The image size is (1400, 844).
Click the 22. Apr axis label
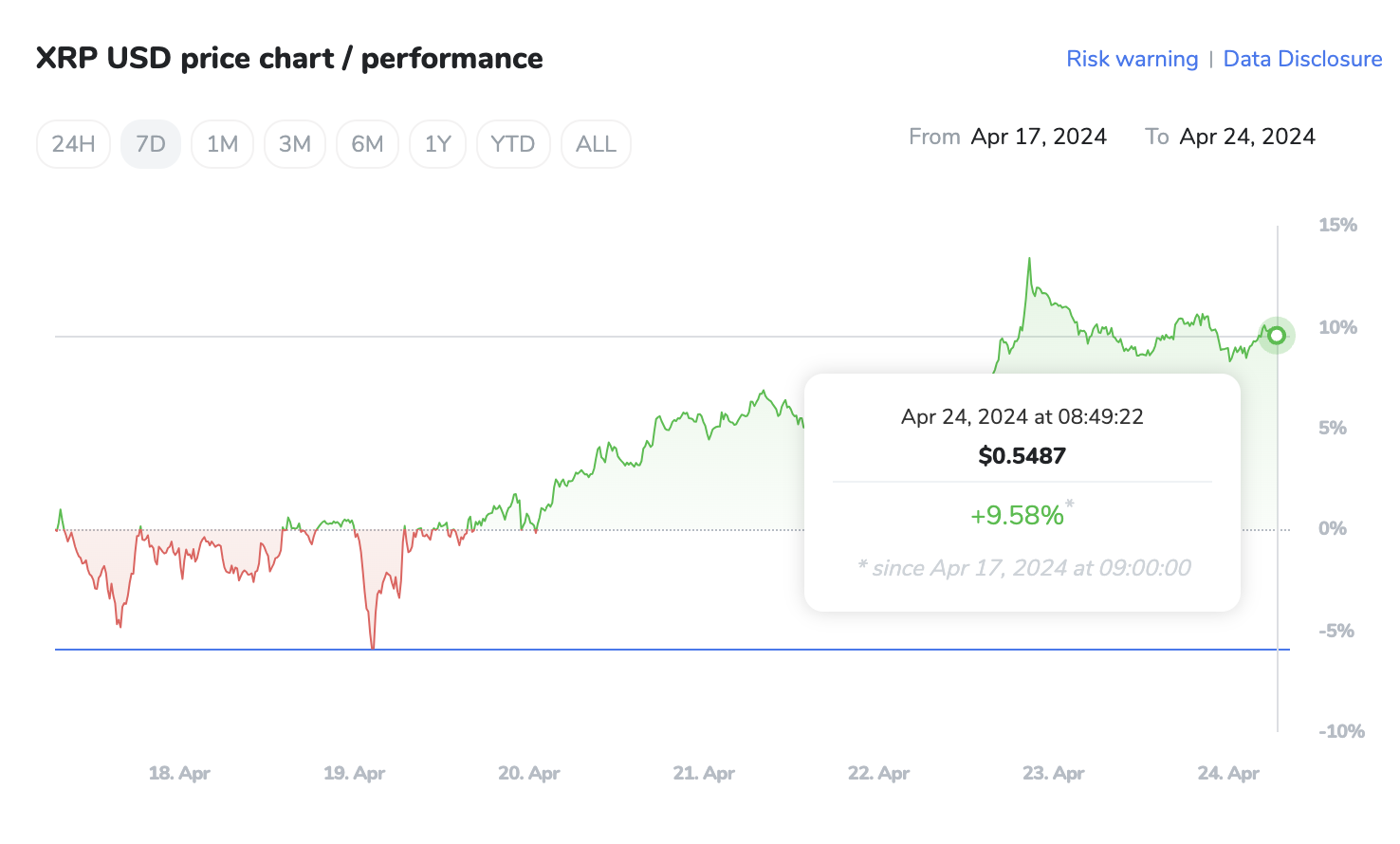[x=878, y=773]
